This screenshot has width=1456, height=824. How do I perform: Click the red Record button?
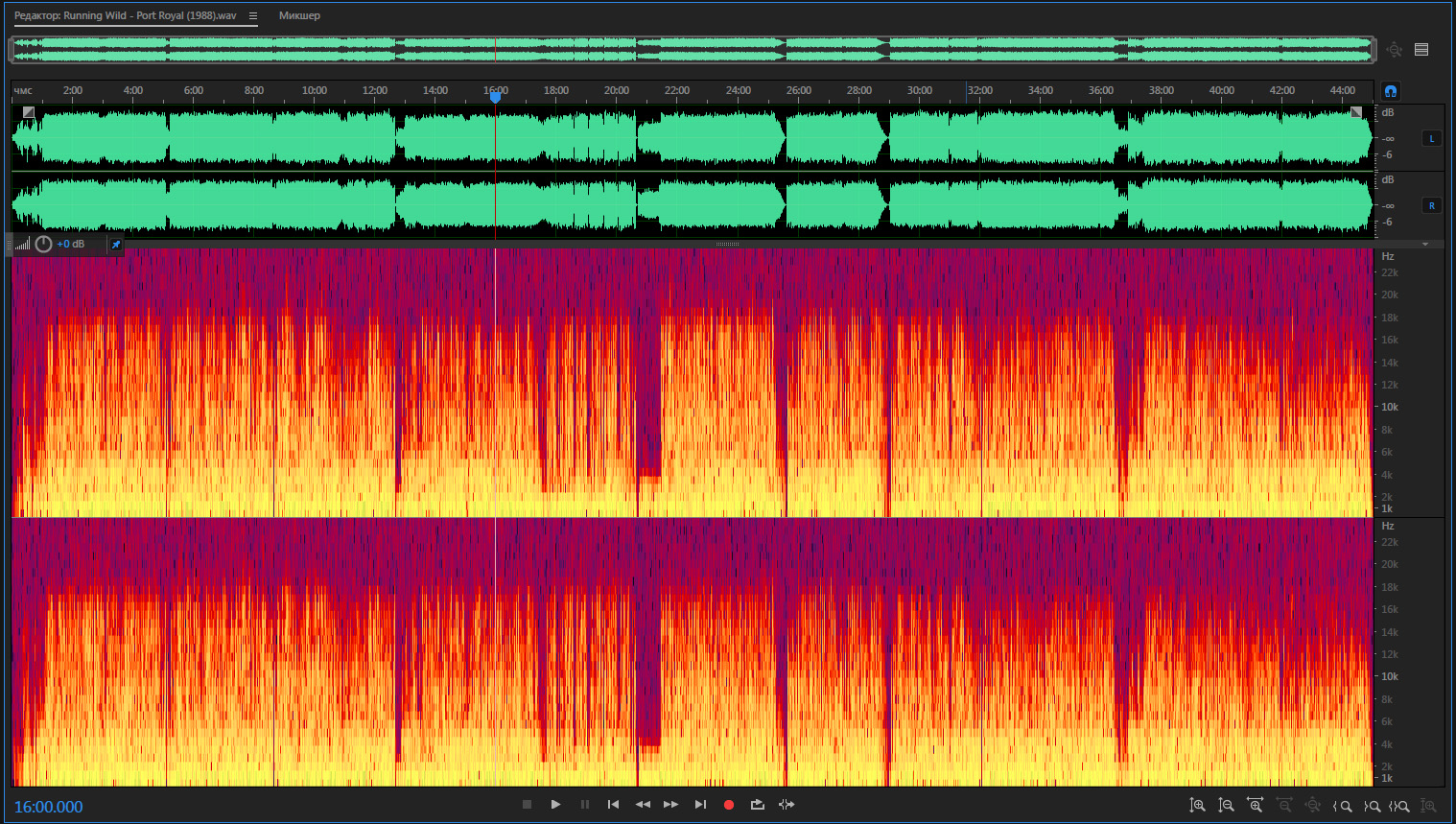point(729,805)
